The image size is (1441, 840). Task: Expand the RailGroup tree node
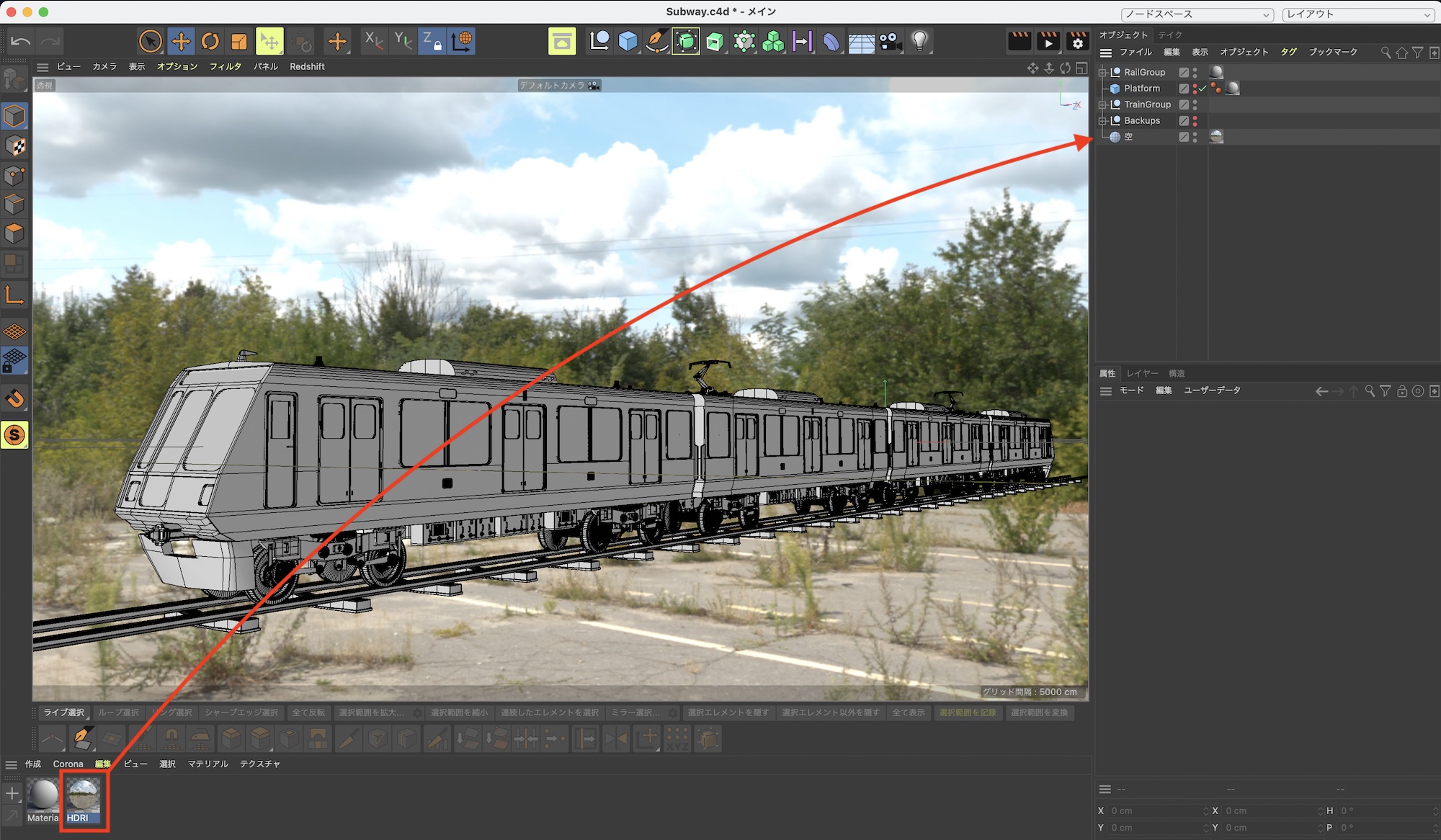coord(1102,72)
